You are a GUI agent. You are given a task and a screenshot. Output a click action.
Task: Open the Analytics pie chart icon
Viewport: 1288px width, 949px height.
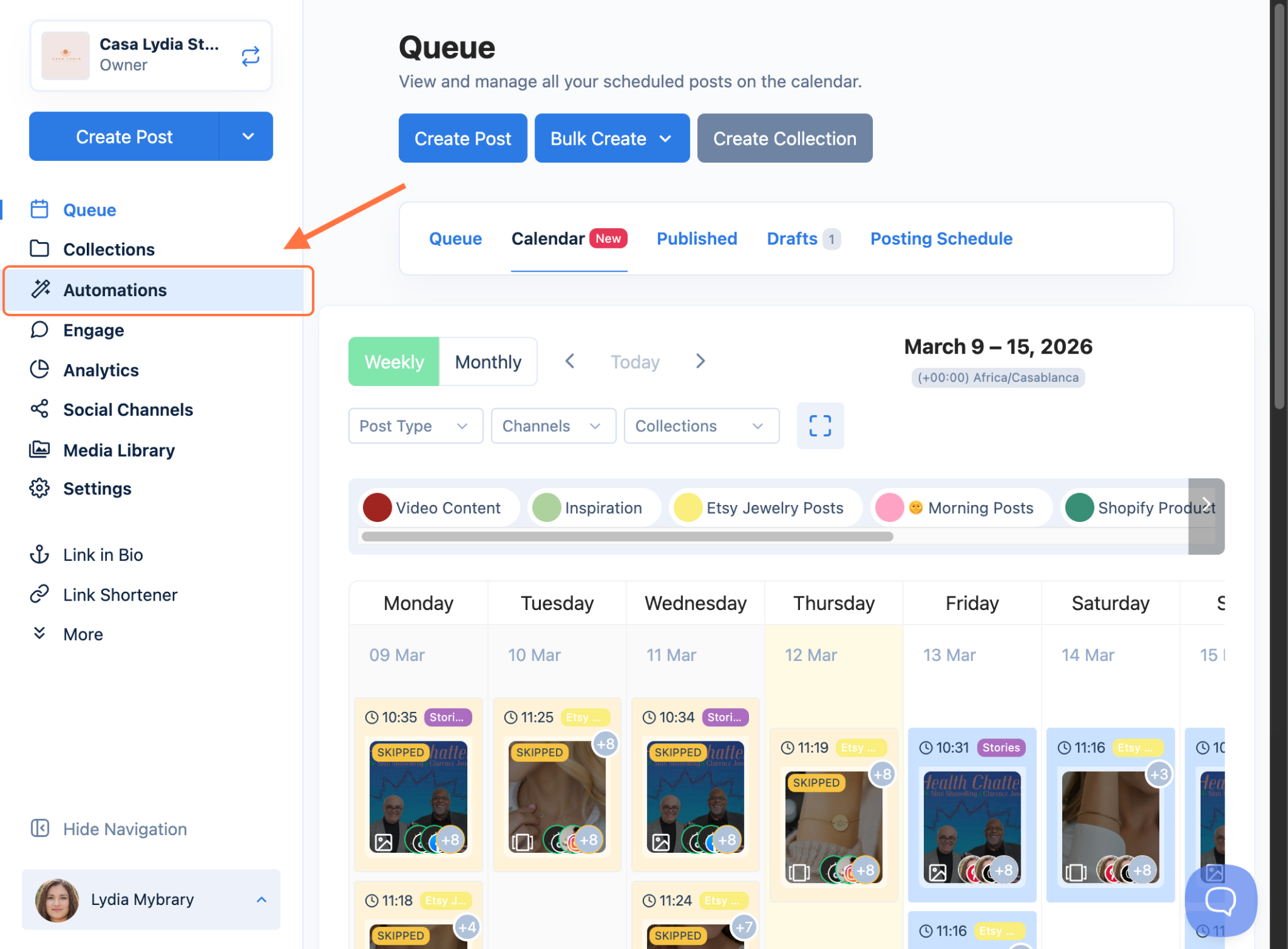[x=40, y=370]
